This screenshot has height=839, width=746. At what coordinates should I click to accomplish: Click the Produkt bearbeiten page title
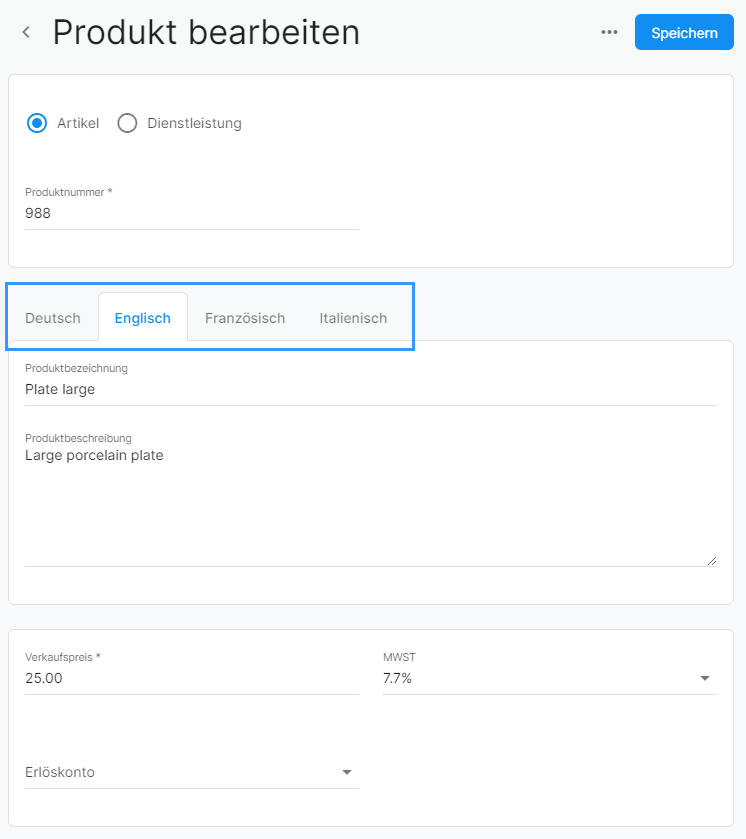[206, 33]
